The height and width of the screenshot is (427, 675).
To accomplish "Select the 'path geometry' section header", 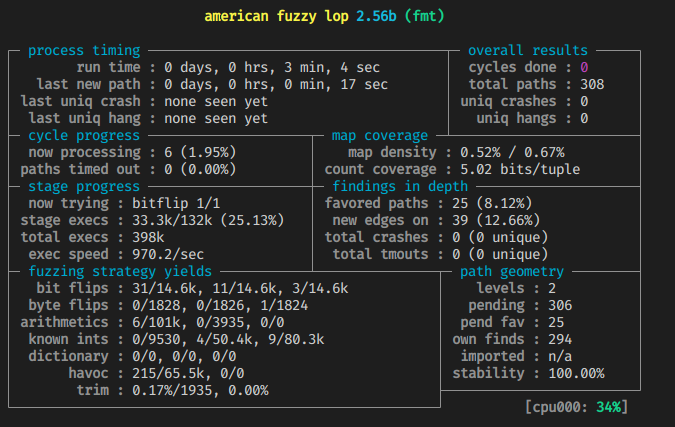I will [x=512, y=272].
